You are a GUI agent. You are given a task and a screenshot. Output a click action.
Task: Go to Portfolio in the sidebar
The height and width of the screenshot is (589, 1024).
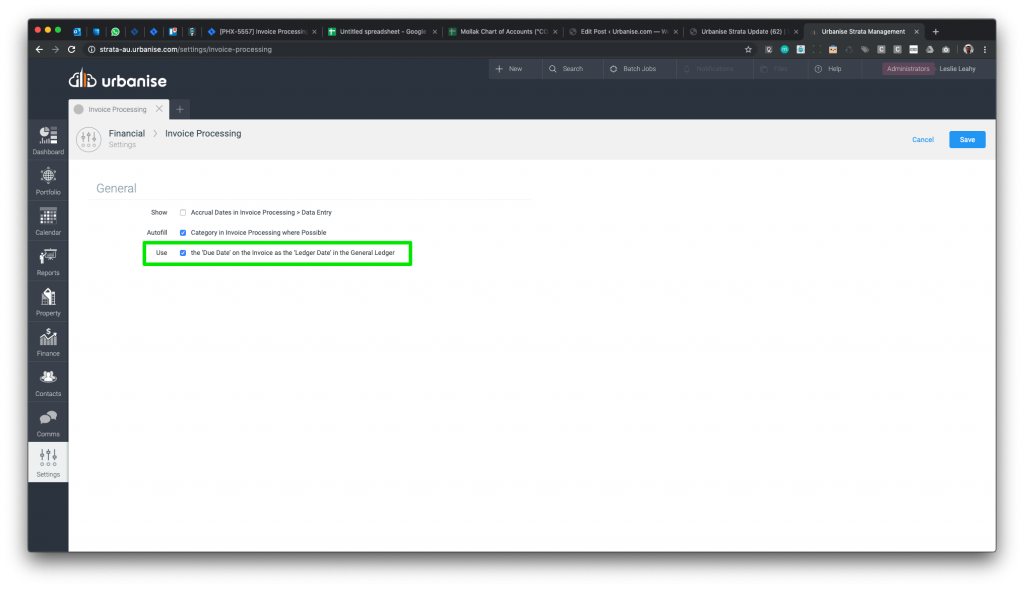click(x=48, y=179)
